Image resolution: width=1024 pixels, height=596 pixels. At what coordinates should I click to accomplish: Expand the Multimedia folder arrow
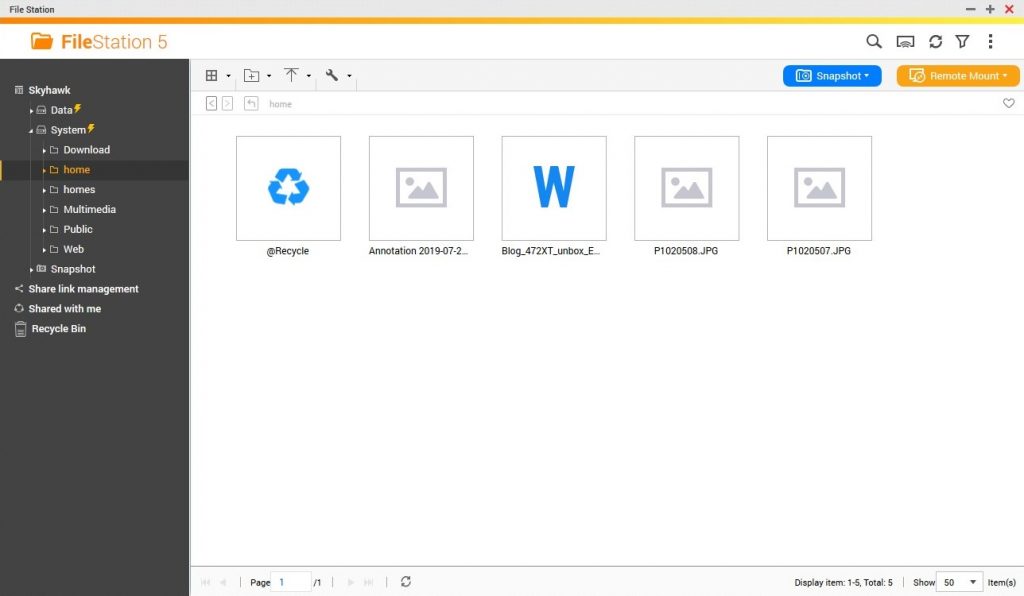[x=44, y=210]
